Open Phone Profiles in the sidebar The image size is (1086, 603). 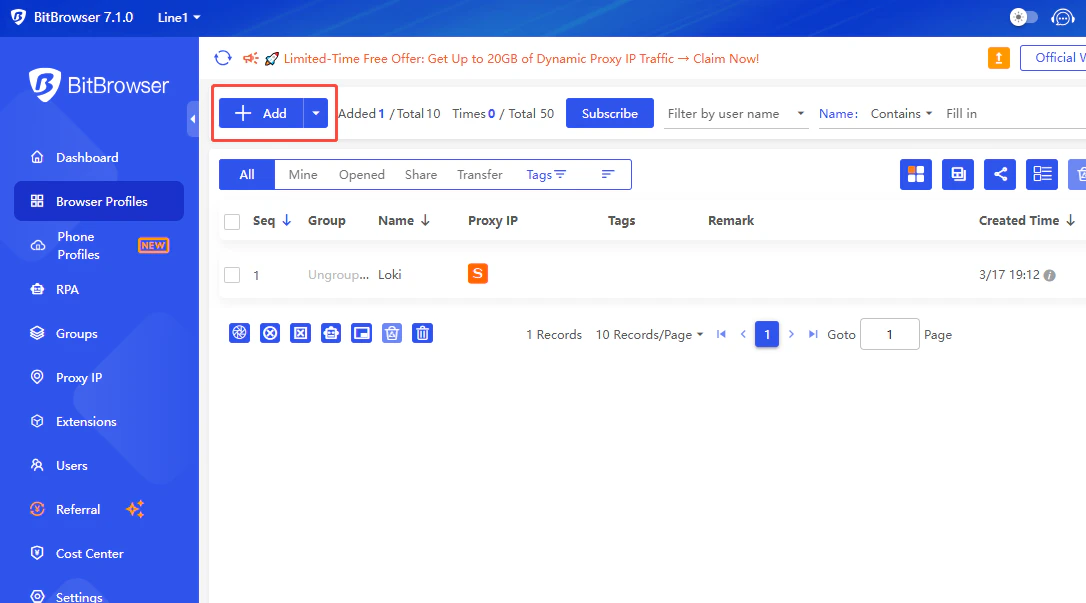pos(99,246)
